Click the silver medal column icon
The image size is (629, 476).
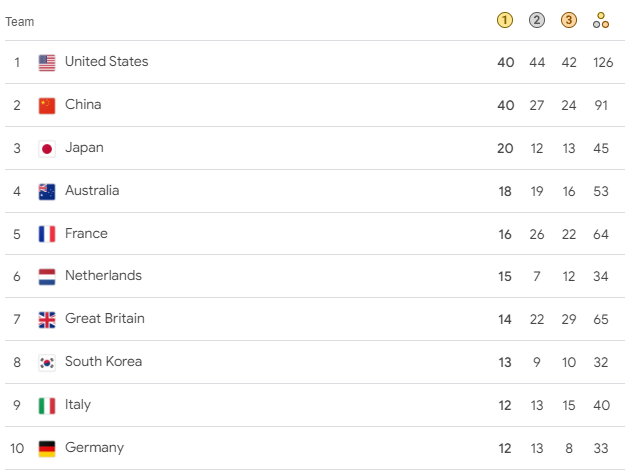tap(537, 20)
